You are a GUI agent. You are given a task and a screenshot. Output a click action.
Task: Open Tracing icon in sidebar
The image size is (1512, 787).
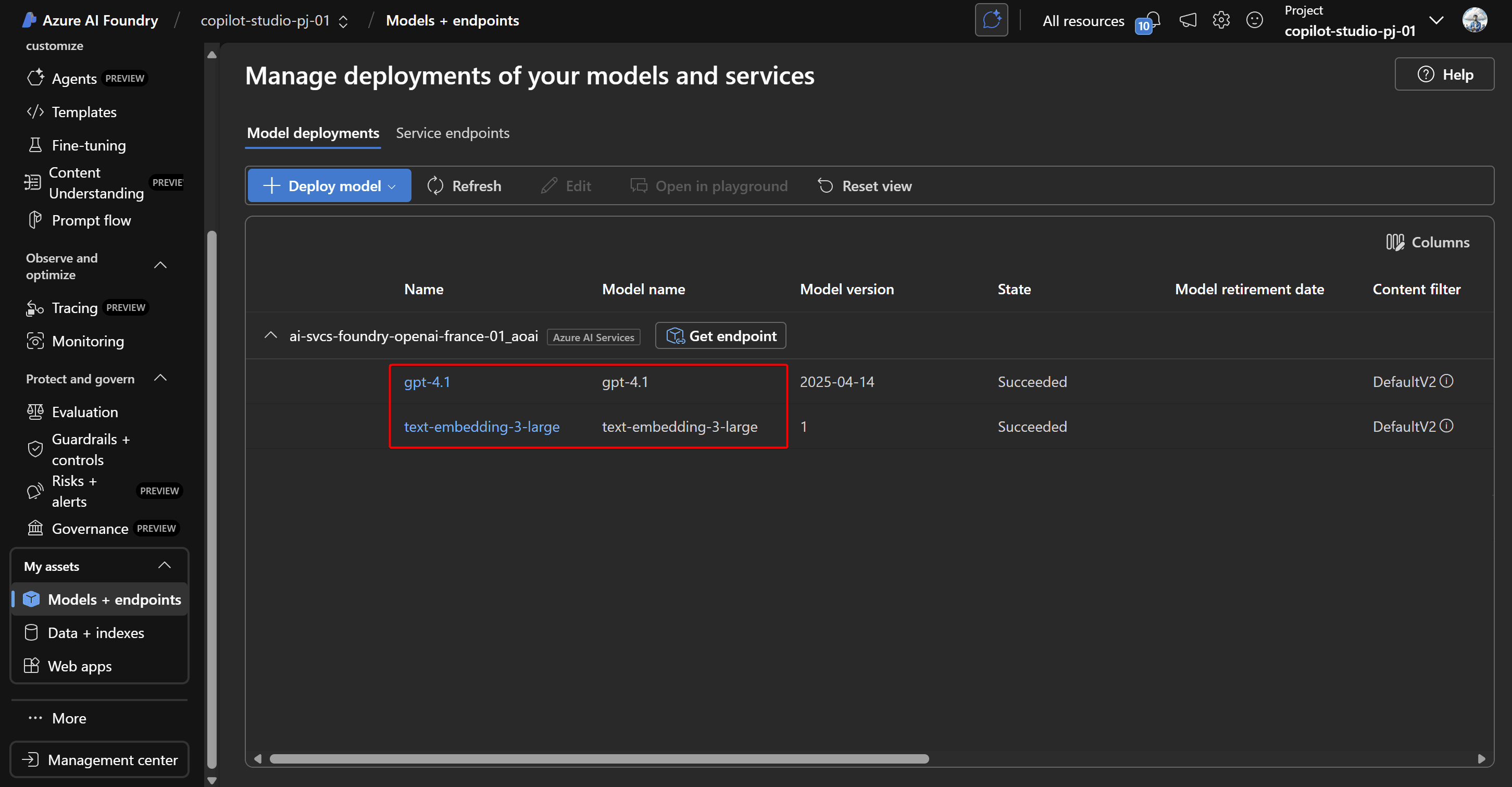click(x=35, y=307)
